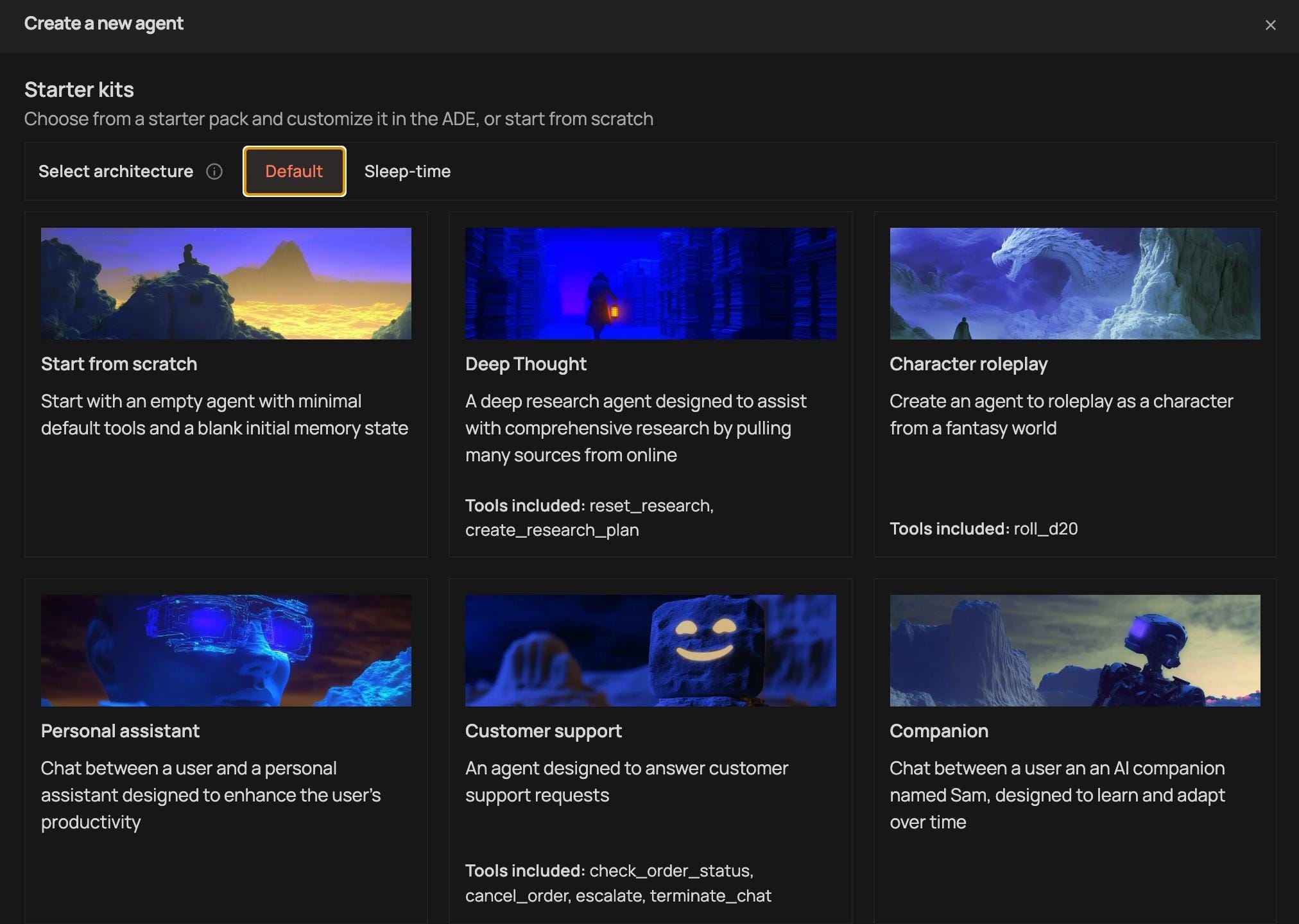Select the Default architecture option
The image size is (1299, 924).
(x=294, y=171)
